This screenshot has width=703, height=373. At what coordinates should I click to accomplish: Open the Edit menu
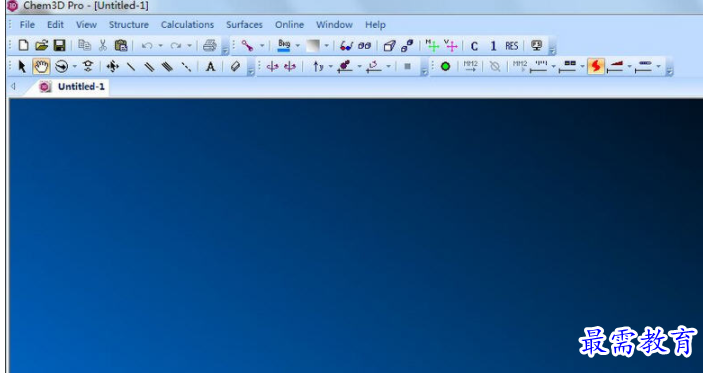click(56, 25)
